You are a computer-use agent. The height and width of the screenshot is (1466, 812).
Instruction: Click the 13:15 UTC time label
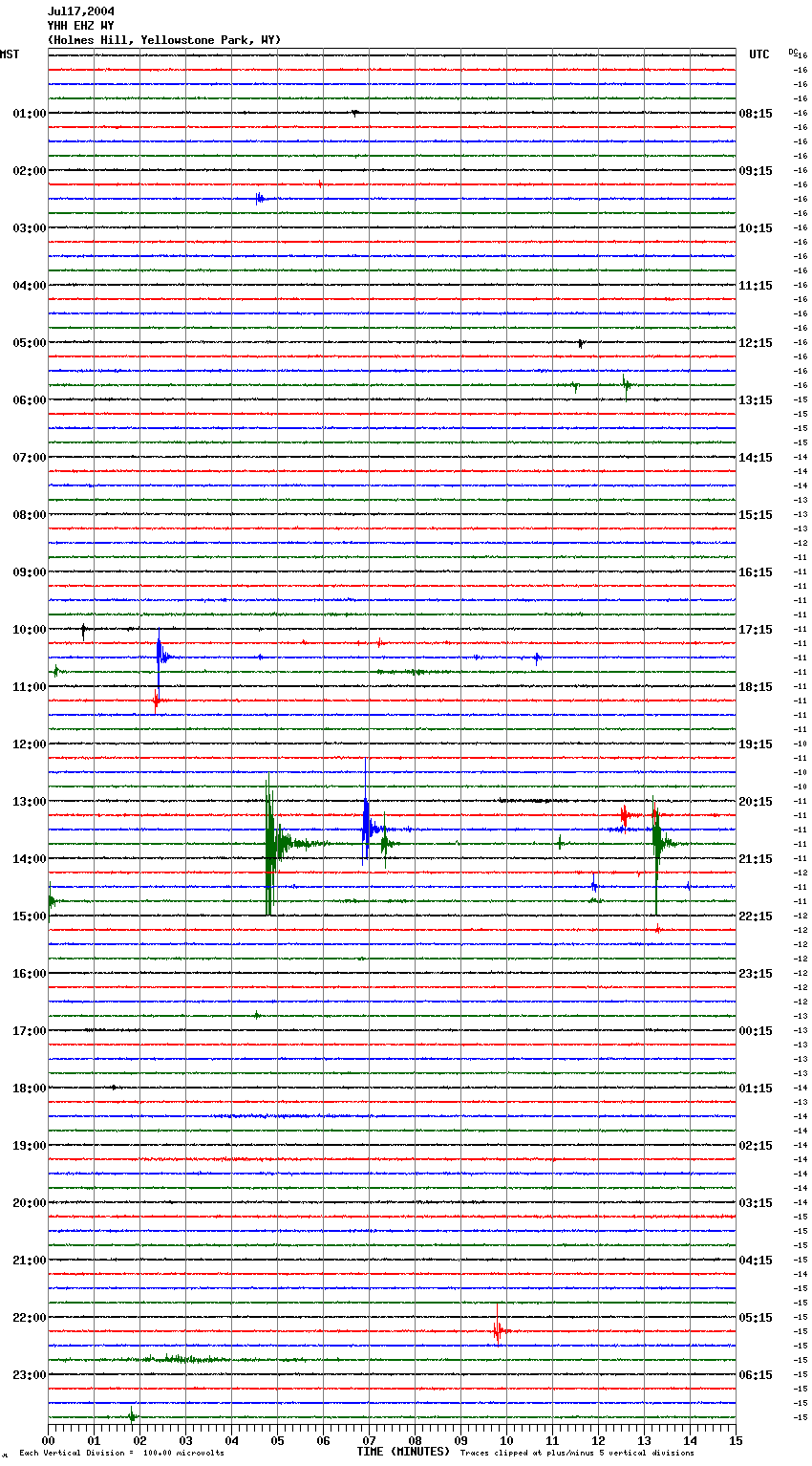756,400
